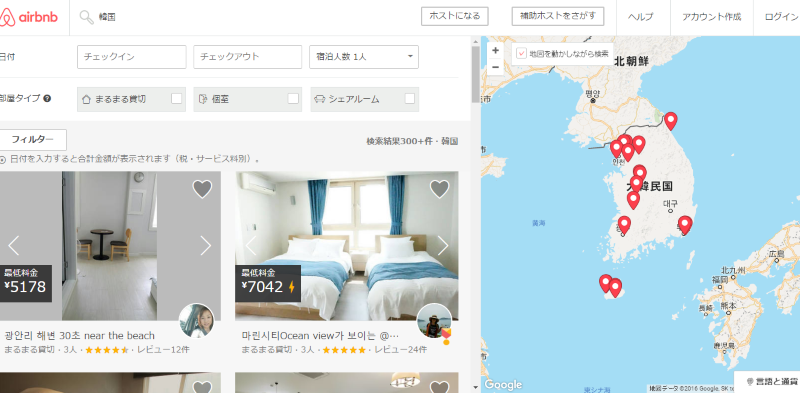This screenshot has width=800, height=393.
Task: Check the 個室 room type box
Action: (x=293, y=99)
